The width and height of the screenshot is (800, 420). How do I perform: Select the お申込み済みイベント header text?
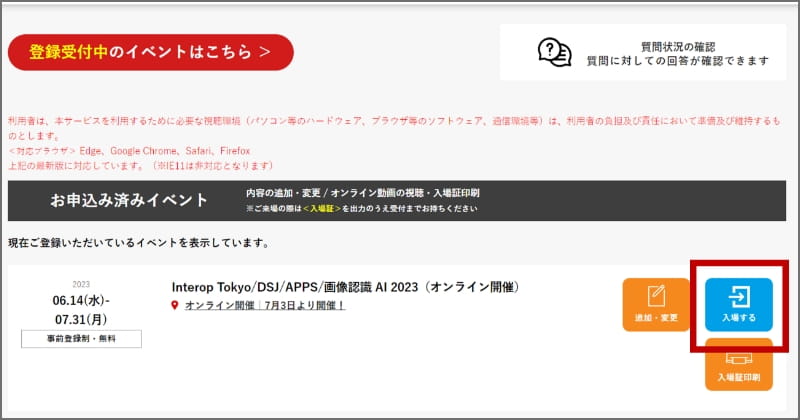(x=129, y=200)
